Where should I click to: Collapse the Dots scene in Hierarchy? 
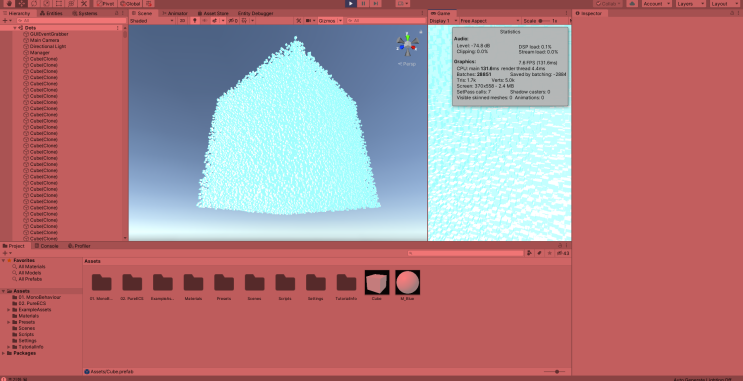click(x=15, y=28)
